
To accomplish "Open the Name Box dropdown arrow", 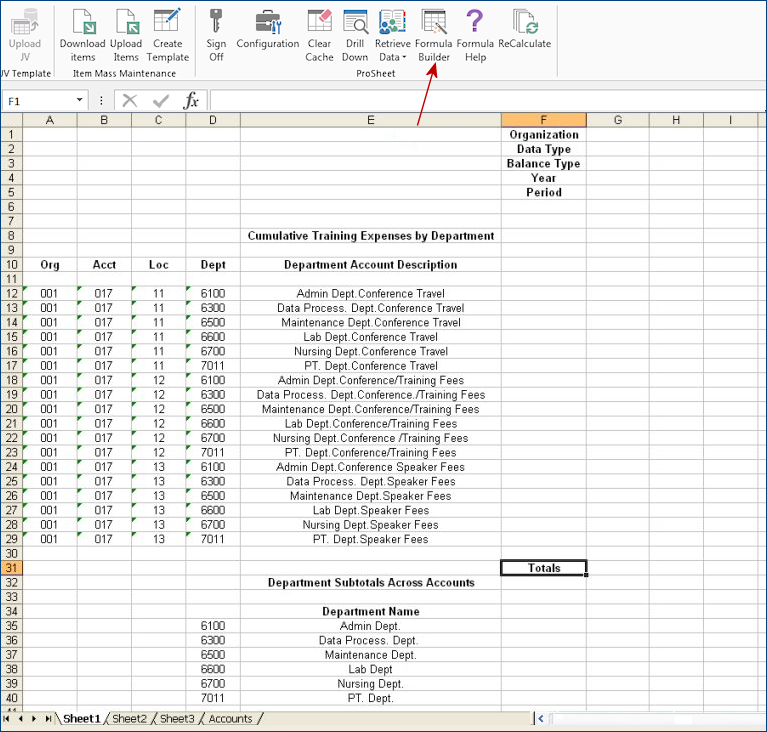I will (x=80, y=101).
